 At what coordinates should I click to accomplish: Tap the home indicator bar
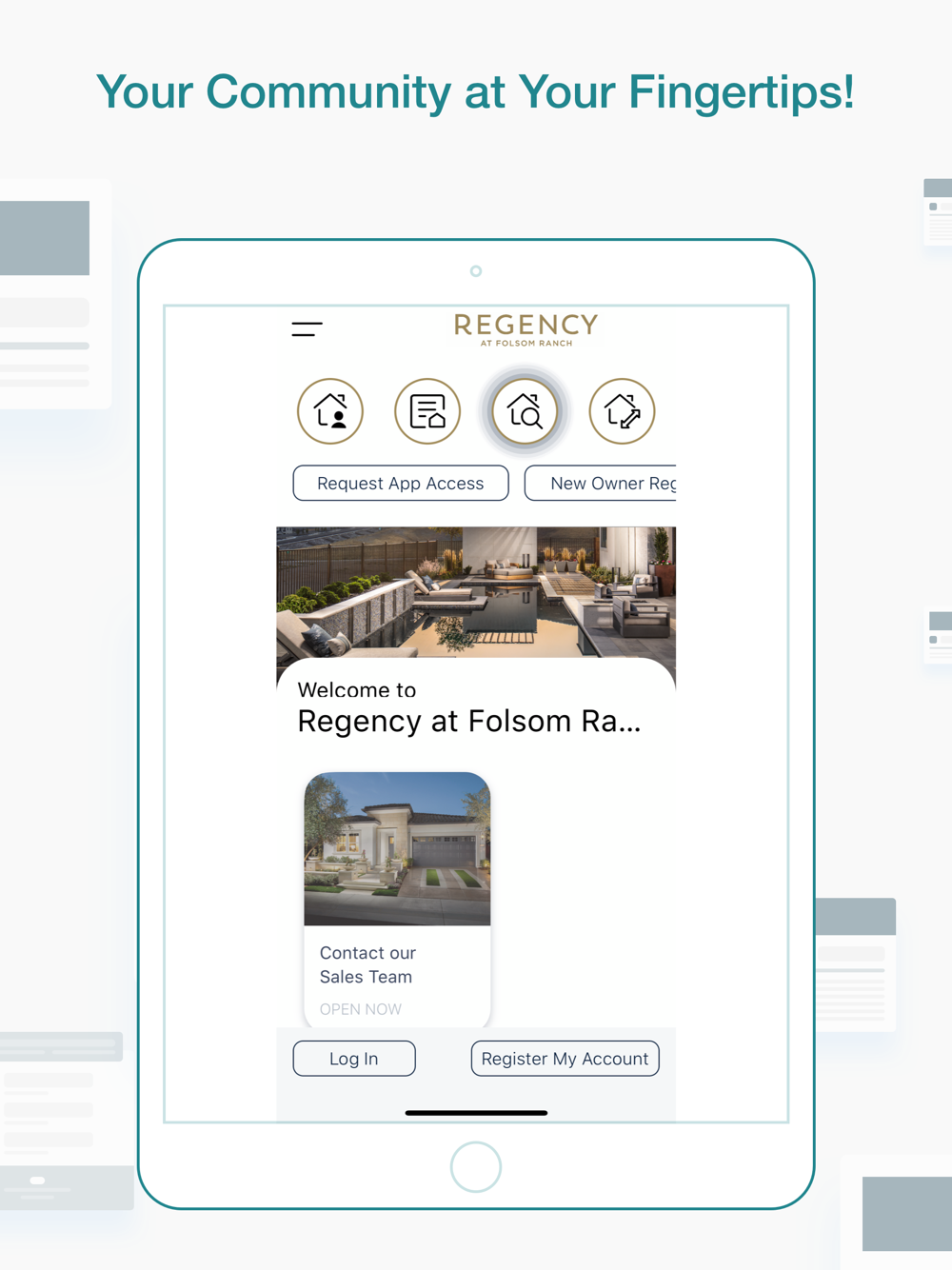[476, 1113]
